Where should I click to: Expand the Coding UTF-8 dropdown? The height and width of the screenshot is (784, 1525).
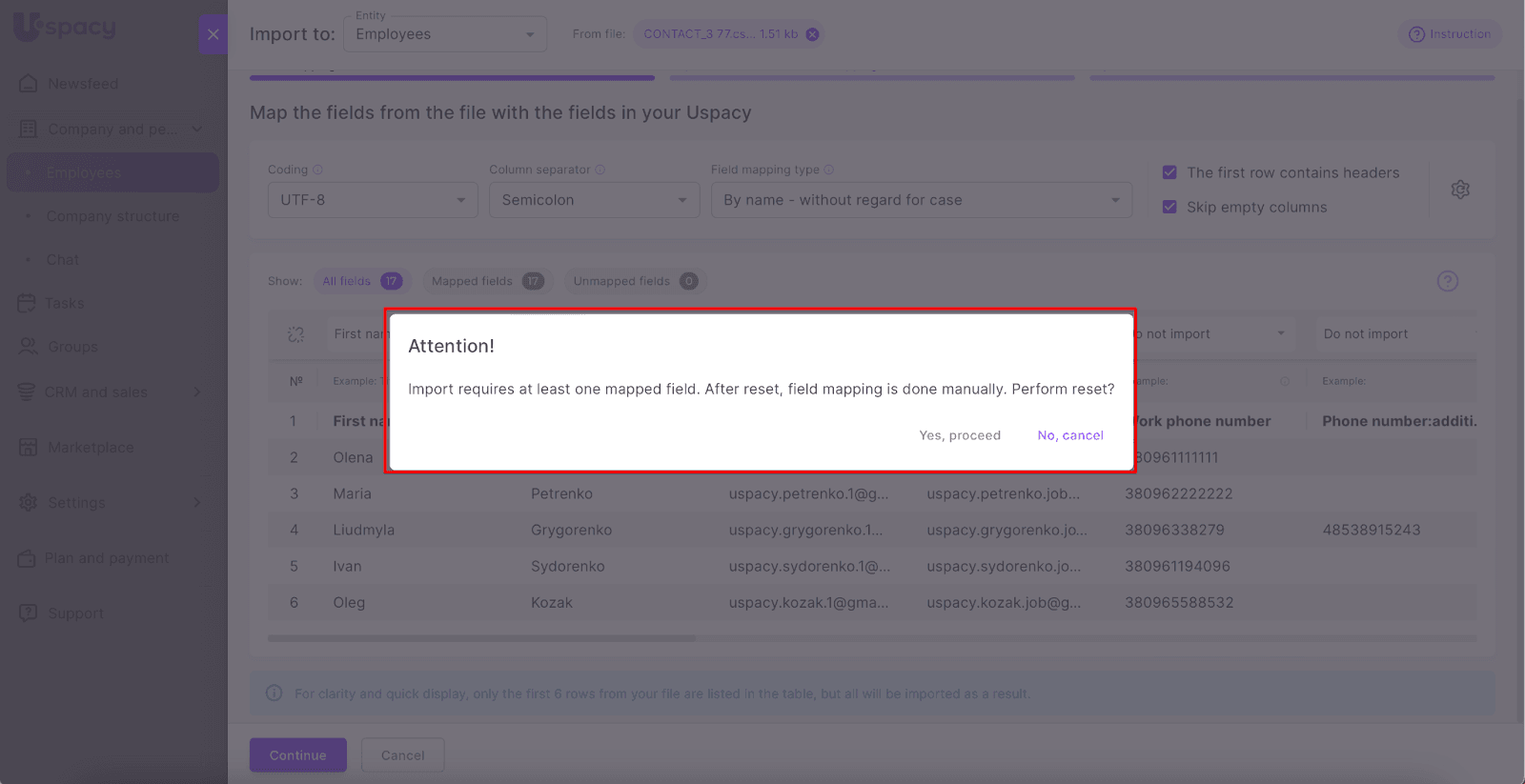pos(372,200)
